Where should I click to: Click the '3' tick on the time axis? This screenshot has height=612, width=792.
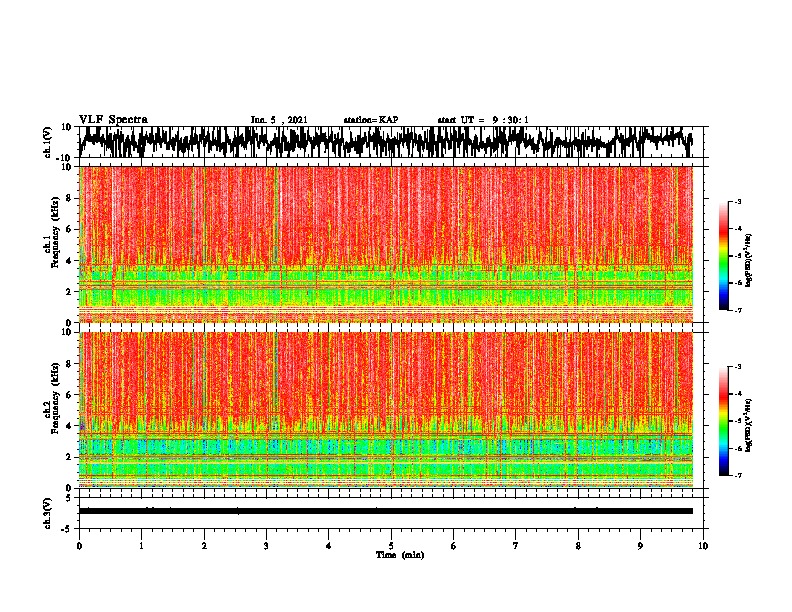266,546
